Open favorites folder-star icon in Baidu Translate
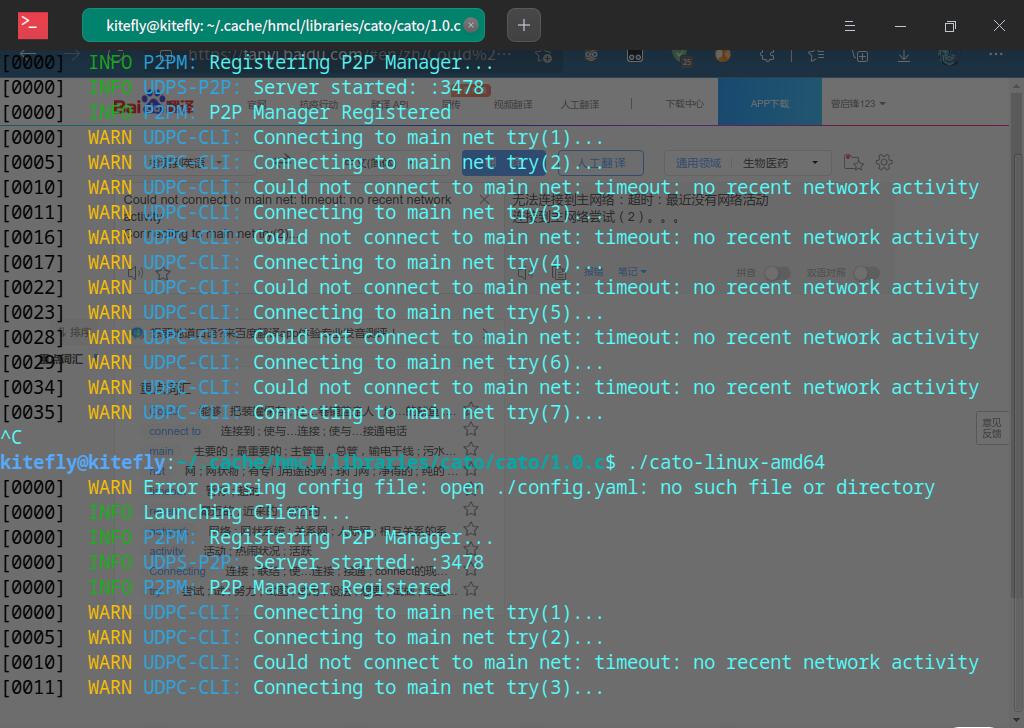The height and width of the screenshot is (728, 1024). click(x=854, y=162)
